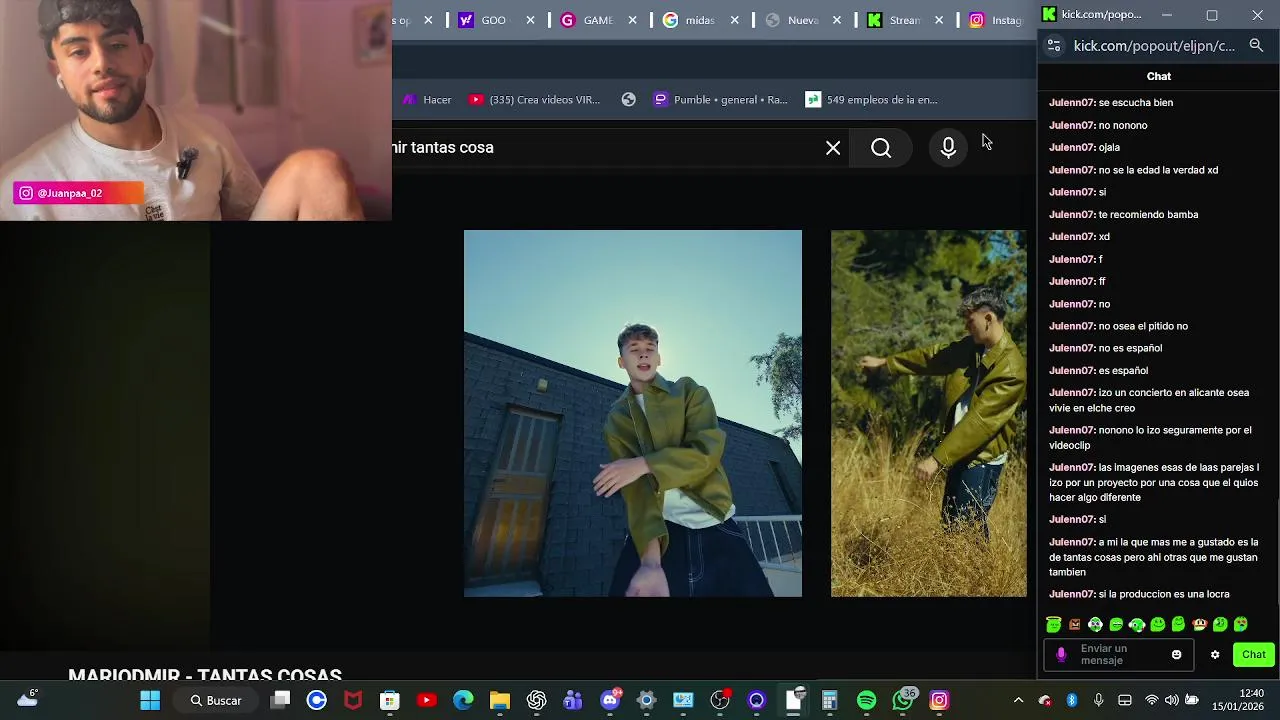The image size is (1280, 720).
Task: Click the purple microphone icon in Kick chat input
Action: pos(1062,655)
